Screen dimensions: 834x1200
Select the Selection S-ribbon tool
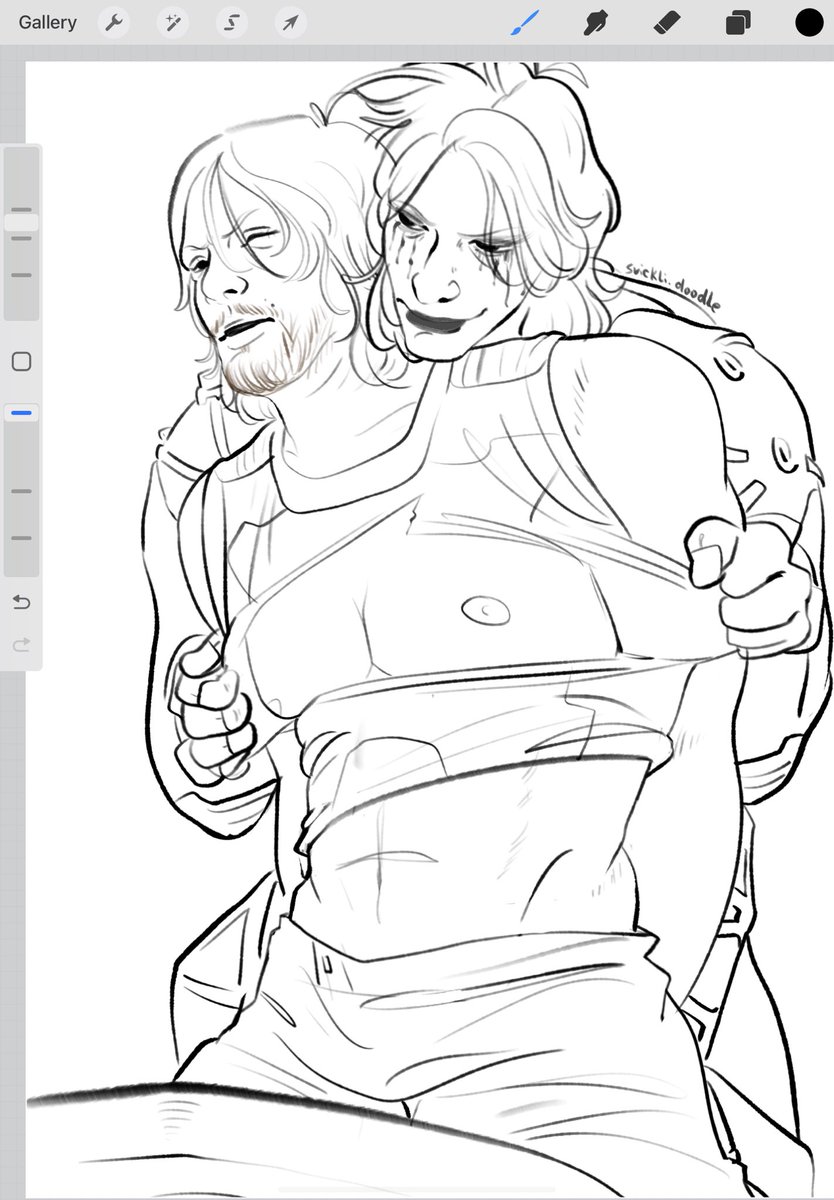pos(232,23)
